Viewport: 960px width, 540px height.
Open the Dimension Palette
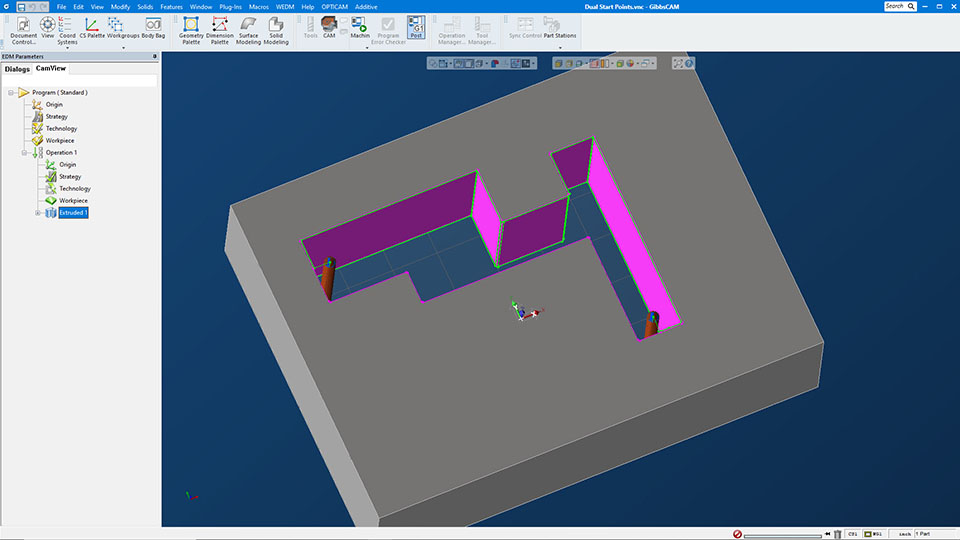tap(219, 28)
